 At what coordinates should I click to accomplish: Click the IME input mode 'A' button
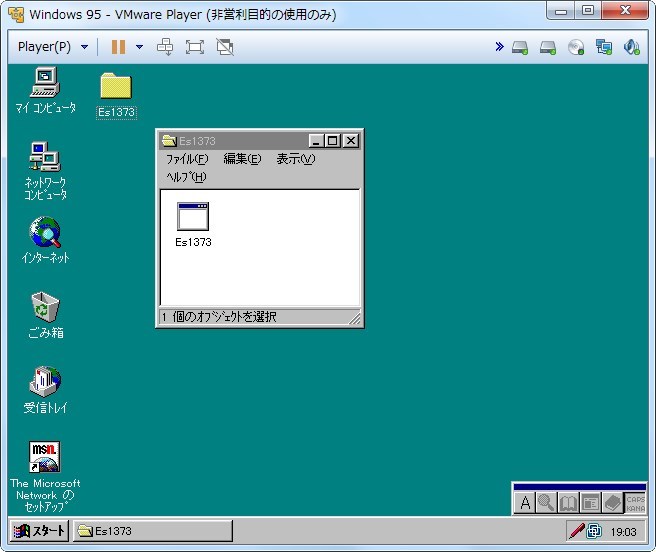(525, 503)
